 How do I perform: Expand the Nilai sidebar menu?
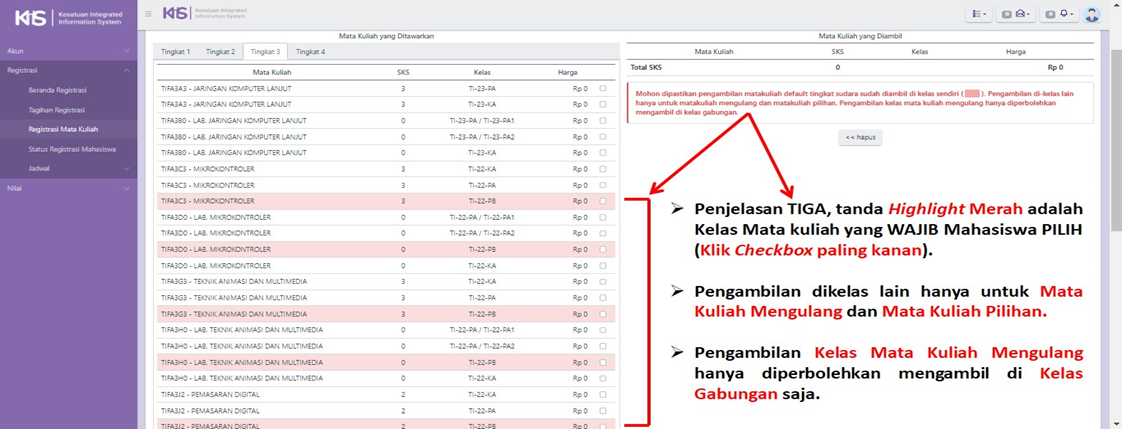pos(68,188)
